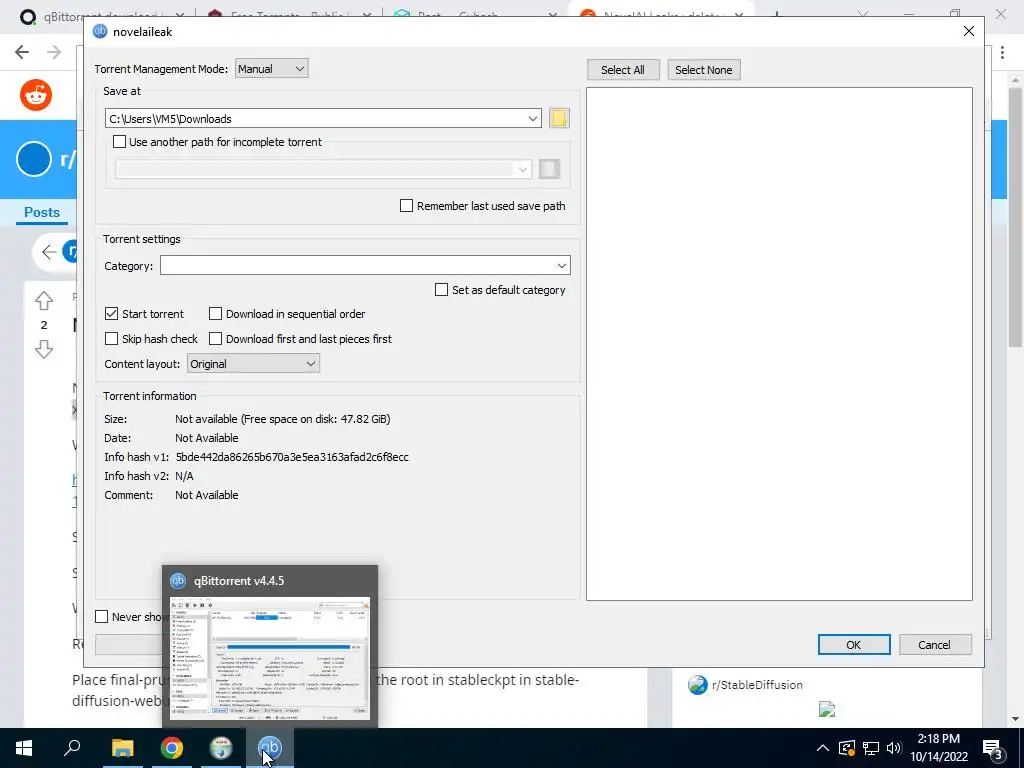Click Chrome forward arrow button
Image resolution: width=1024 pixels, height=768 pixels.
pyautogui.click(x=54, y=52)
